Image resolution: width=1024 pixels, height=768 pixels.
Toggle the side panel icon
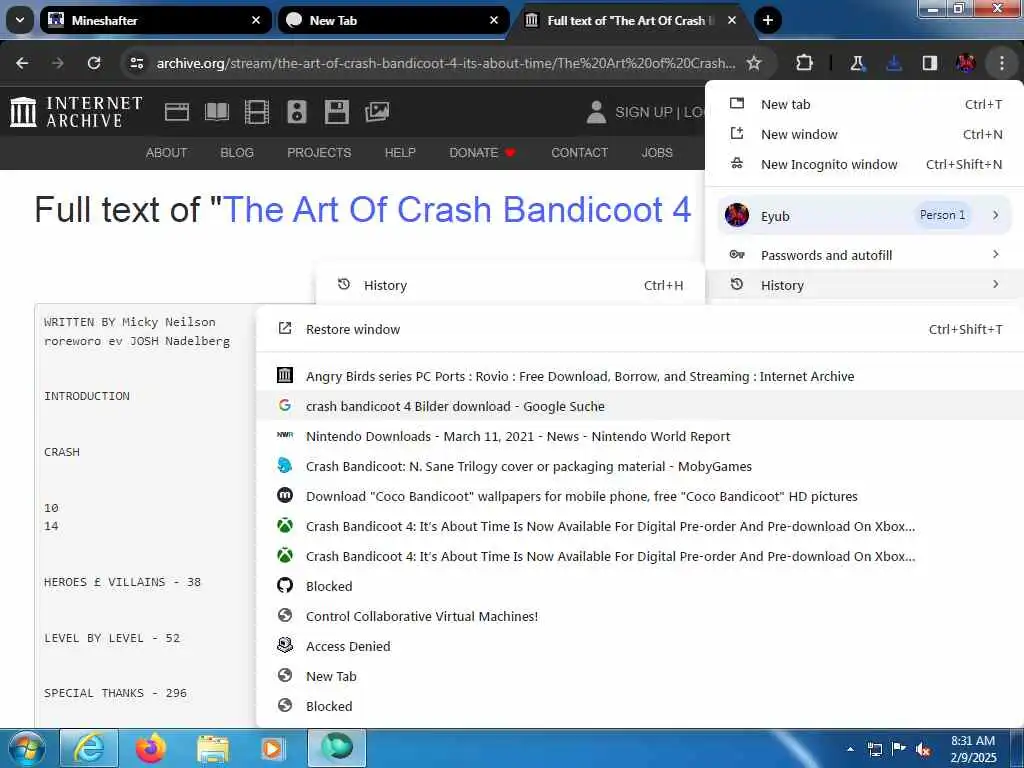click(x=930, y=63)
